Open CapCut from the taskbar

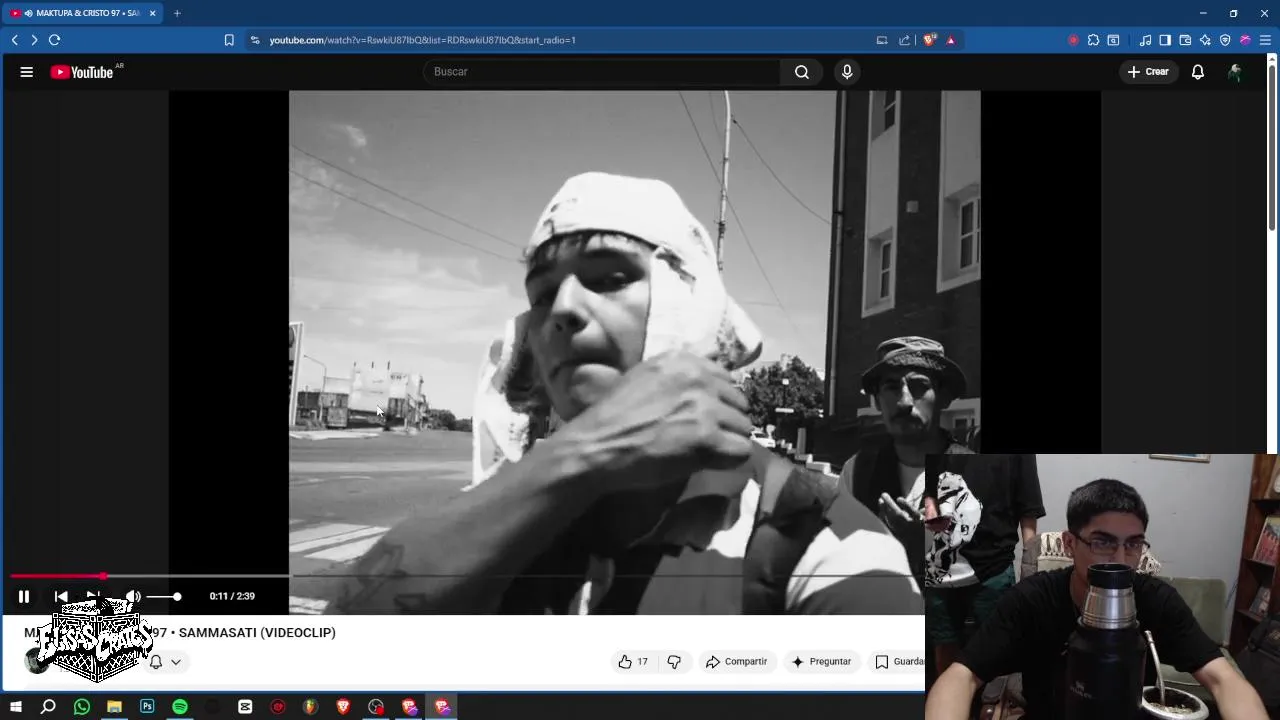(245, 707)
